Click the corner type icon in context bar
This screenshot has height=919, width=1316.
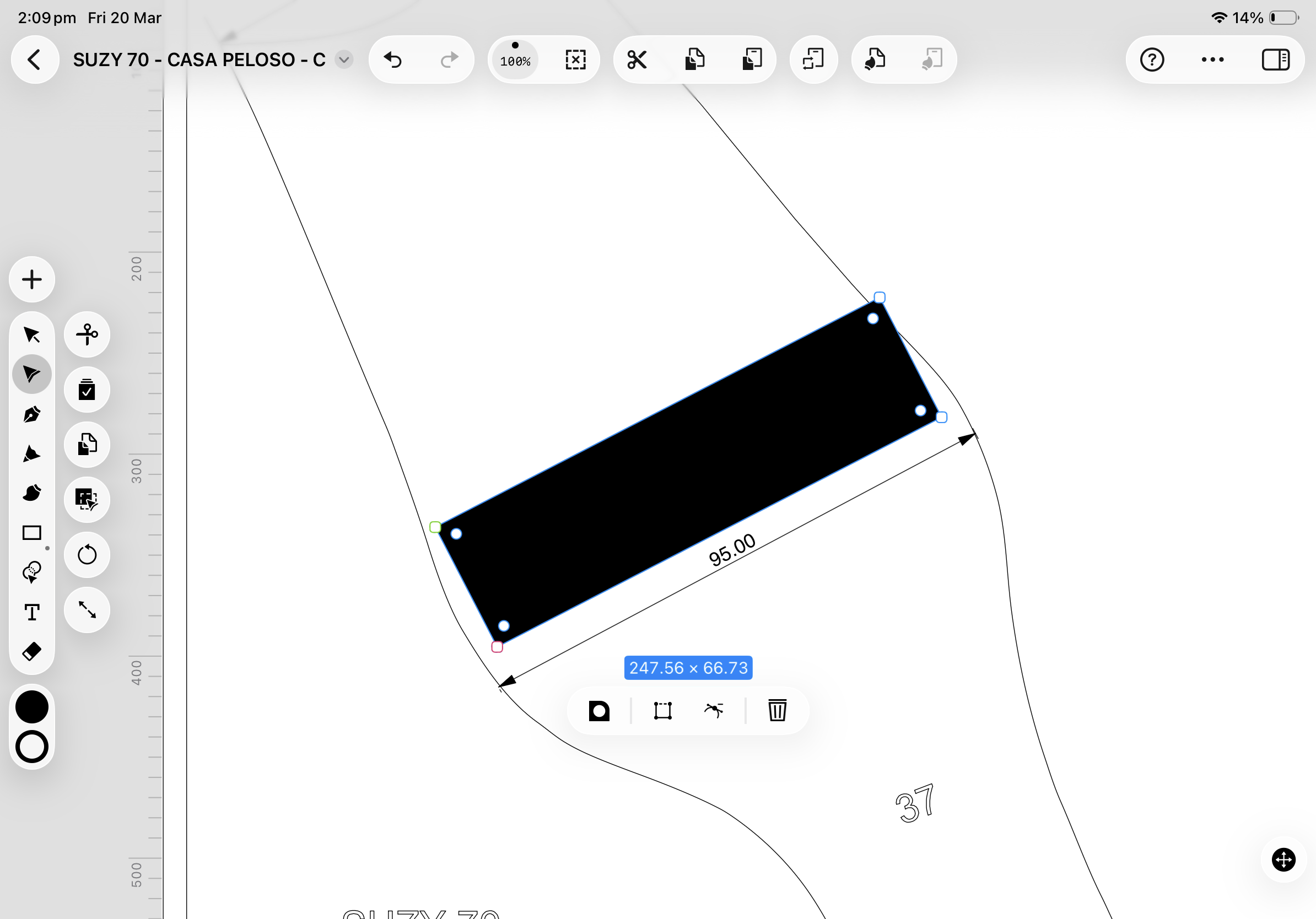pos(599,710)
